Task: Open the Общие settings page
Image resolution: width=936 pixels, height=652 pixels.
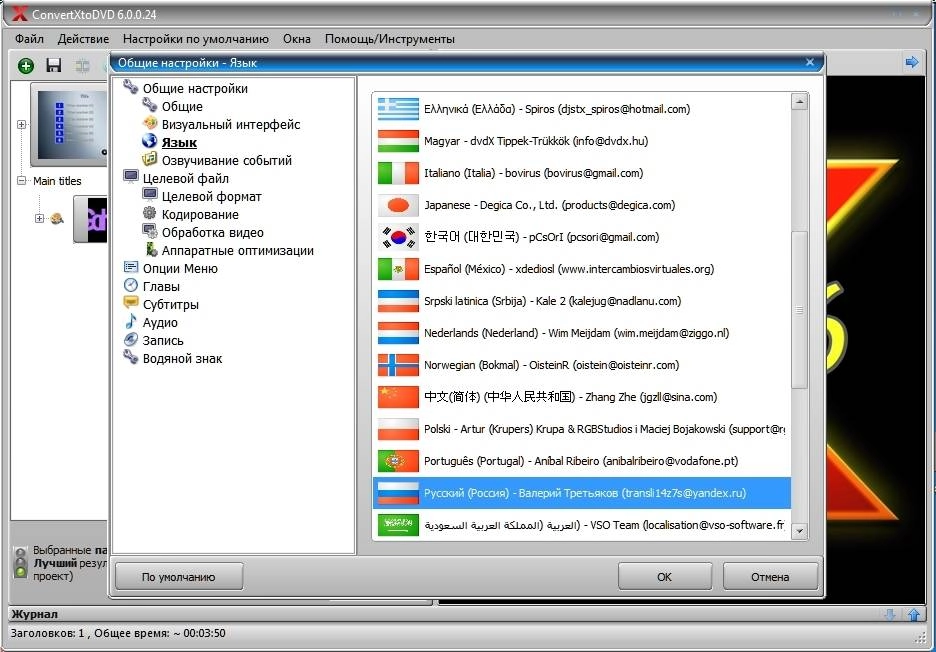Action: pos(182,107)
